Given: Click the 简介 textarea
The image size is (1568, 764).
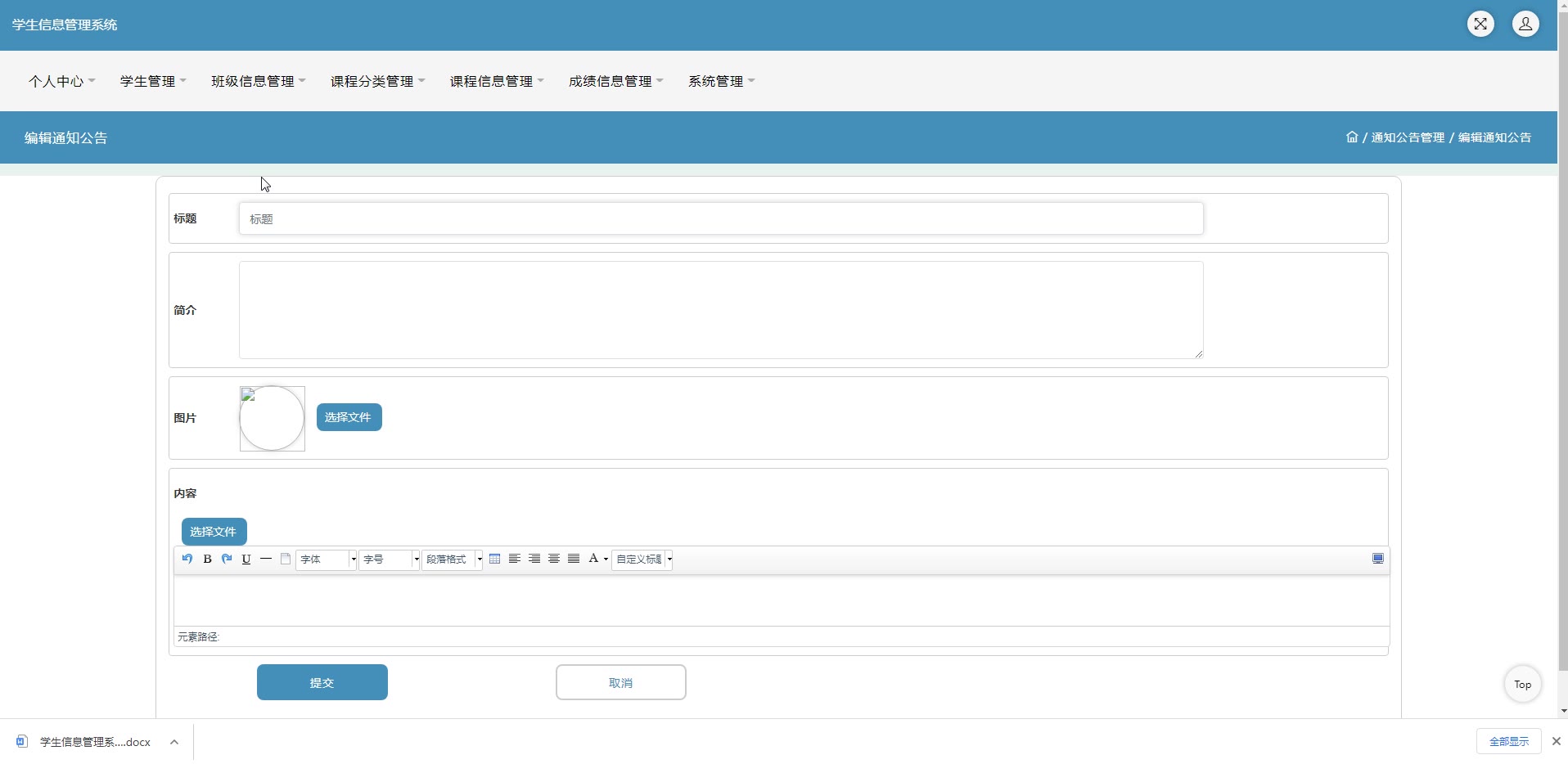Looking at the screenshot, I should (x=721, y=310).
